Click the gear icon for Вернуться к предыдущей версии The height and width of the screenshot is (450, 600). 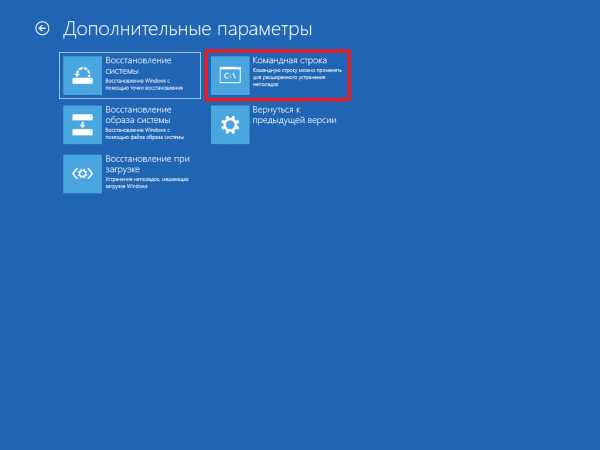click(x=230, y=125)
